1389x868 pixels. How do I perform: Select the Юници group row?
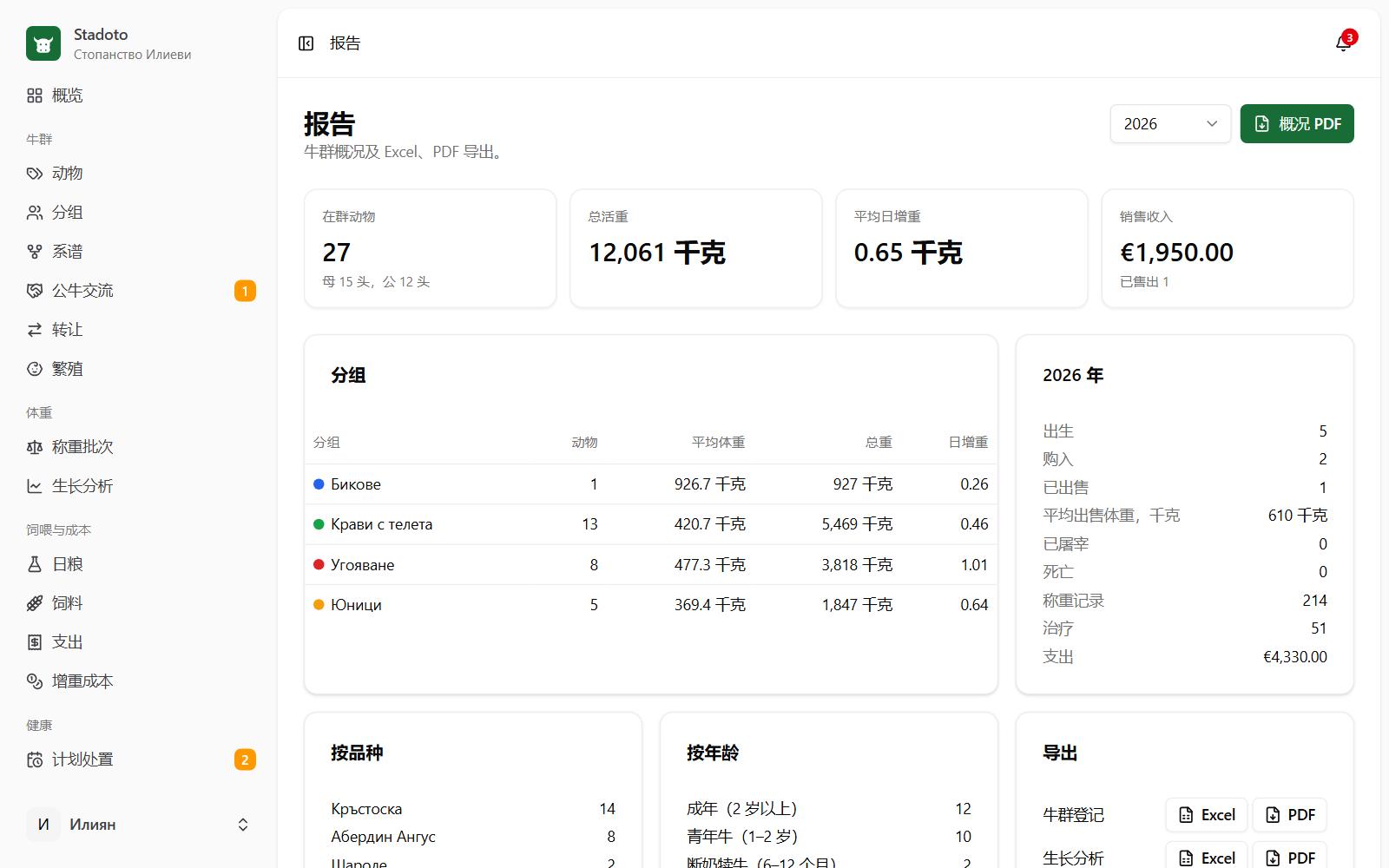(651, 605)
